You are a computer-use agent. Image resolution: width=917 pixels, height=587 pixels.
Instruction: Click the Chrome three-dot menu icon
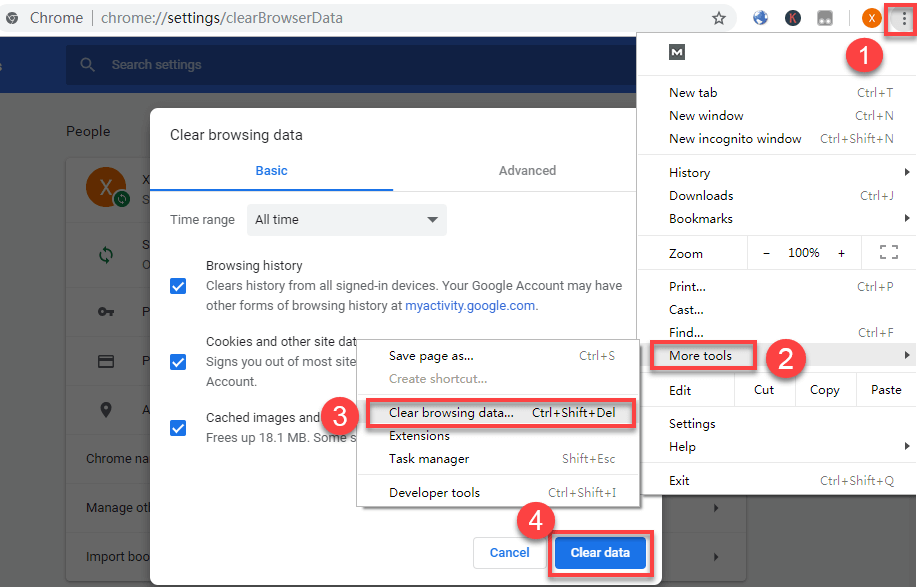[x=903, y=18]
